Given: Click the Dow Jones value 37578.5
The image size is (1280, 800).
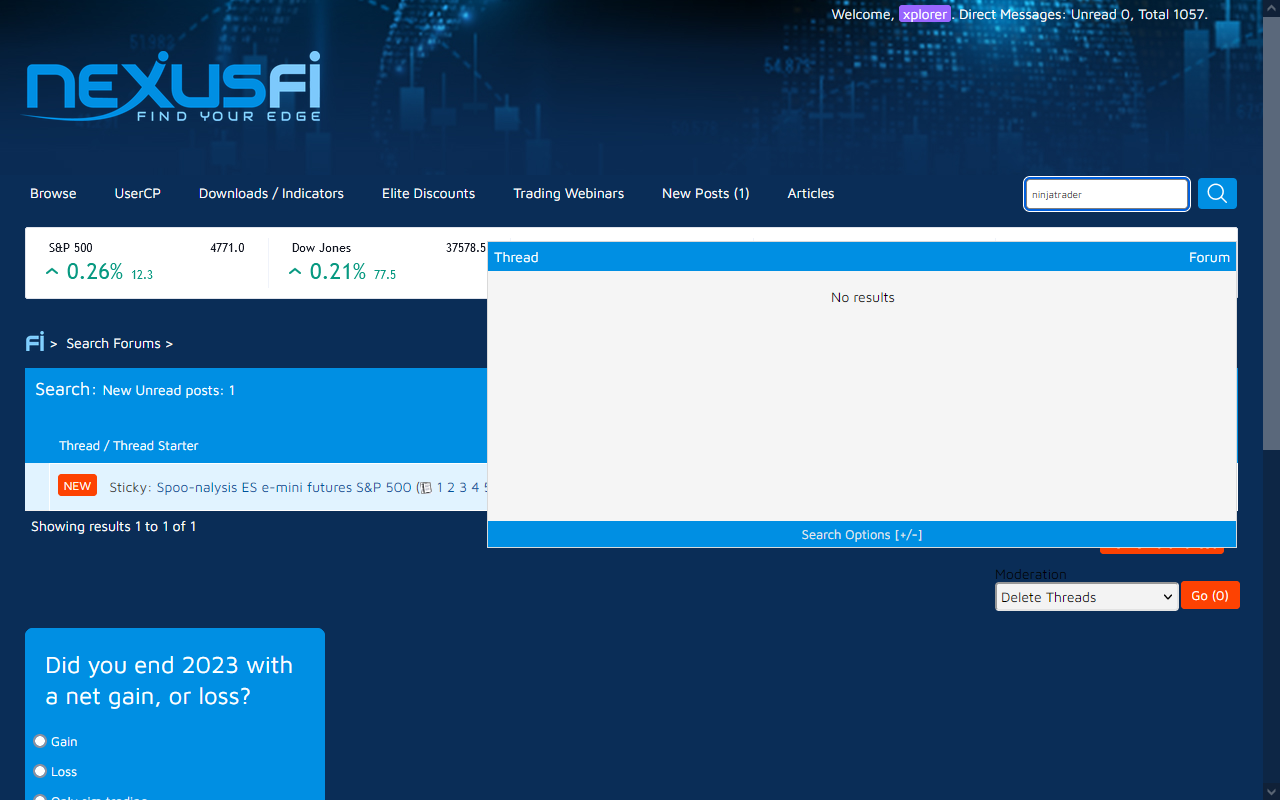Looking at the screenshot, I should click(466, 247).
